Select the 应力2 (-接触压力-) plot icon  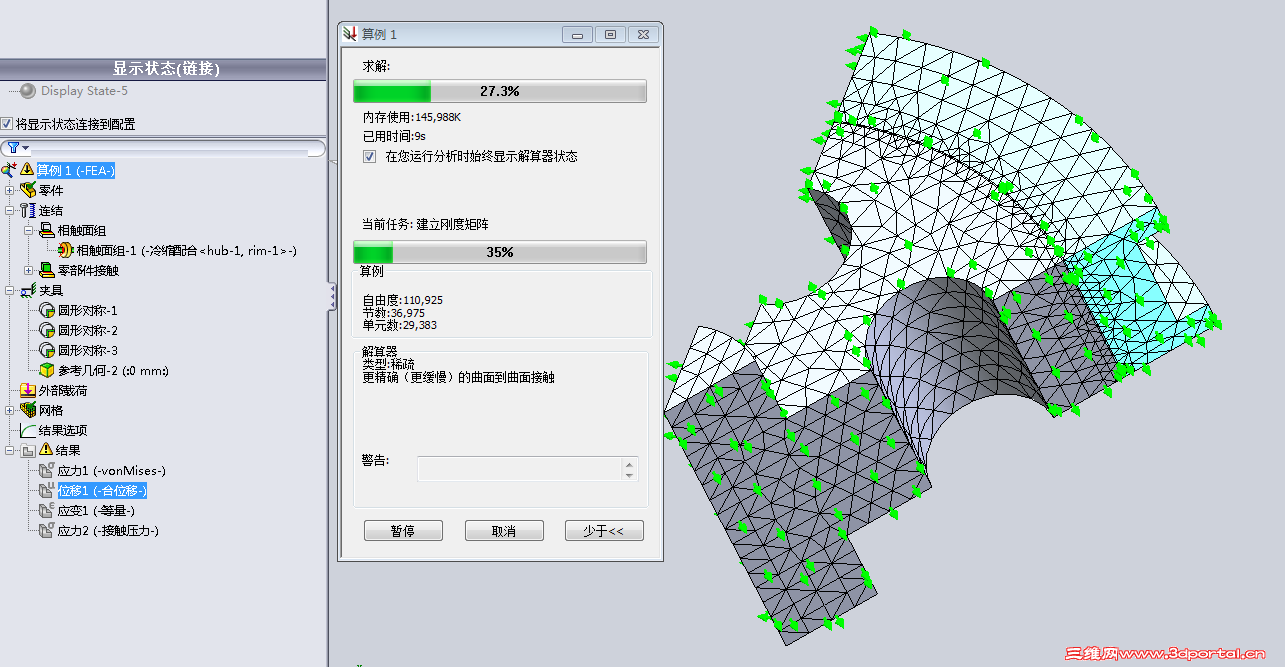(46, 530)
